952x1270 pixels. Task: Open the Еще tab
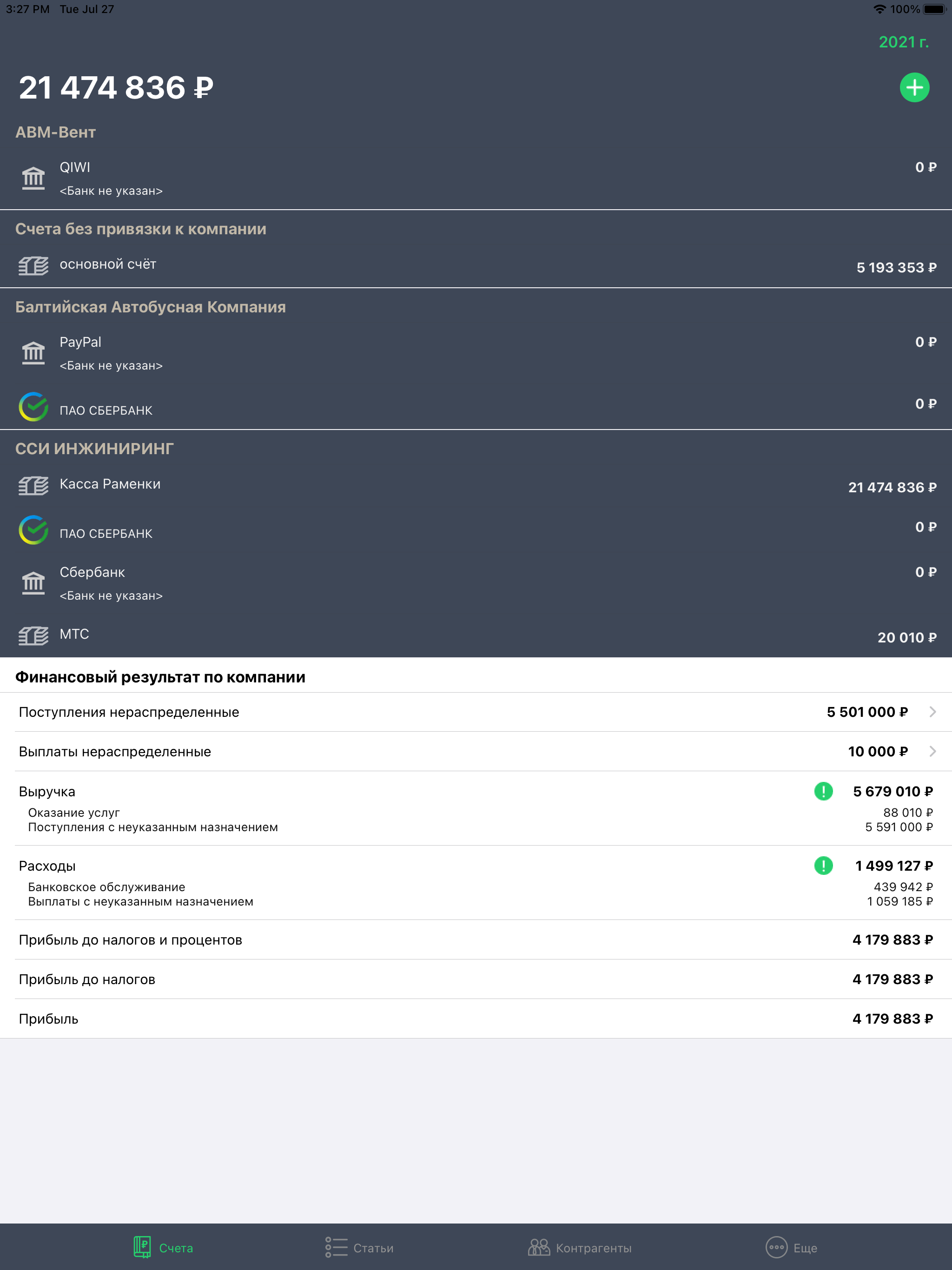(x=791, y=1248)
